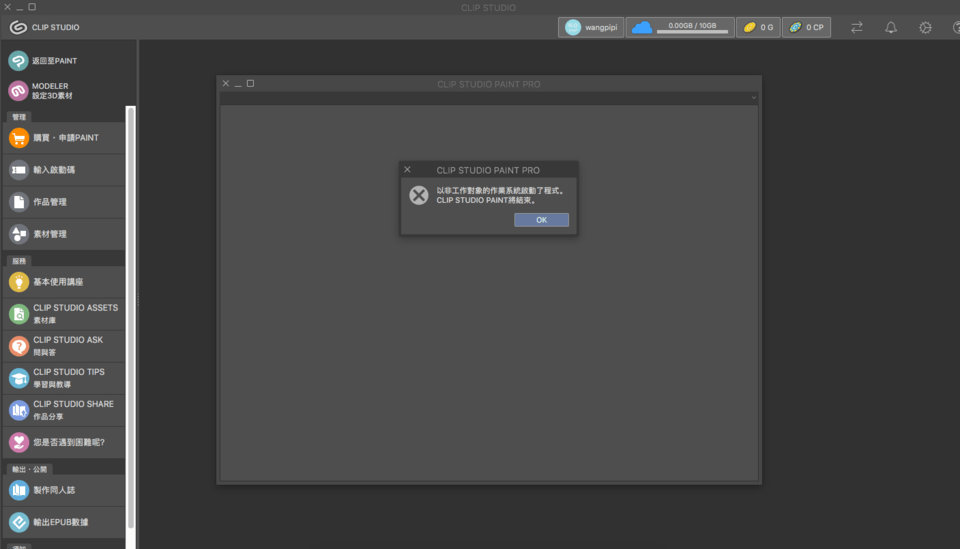Open the purchase PAINT (購買・申請PAINT) cart icon

click(19, 138)
